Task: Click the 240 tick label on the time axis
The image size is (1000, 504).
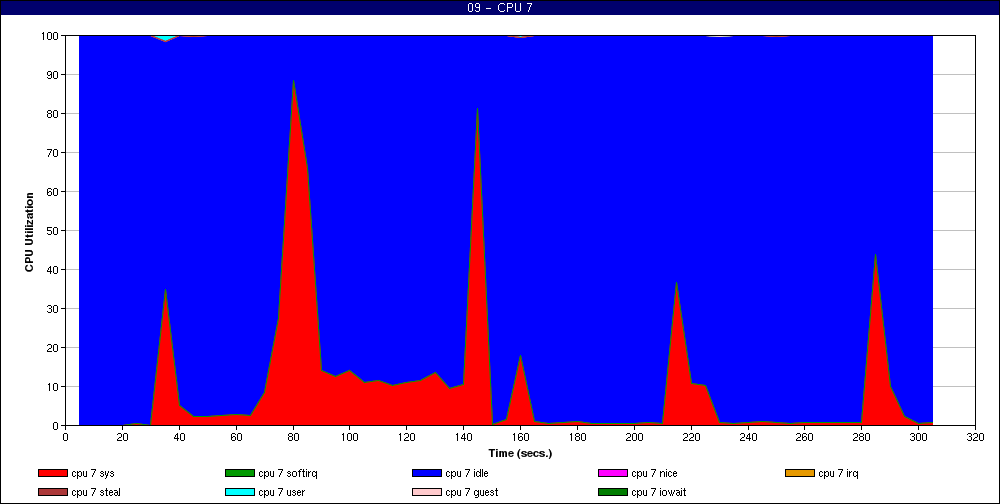Action: [x=747, y=437]
